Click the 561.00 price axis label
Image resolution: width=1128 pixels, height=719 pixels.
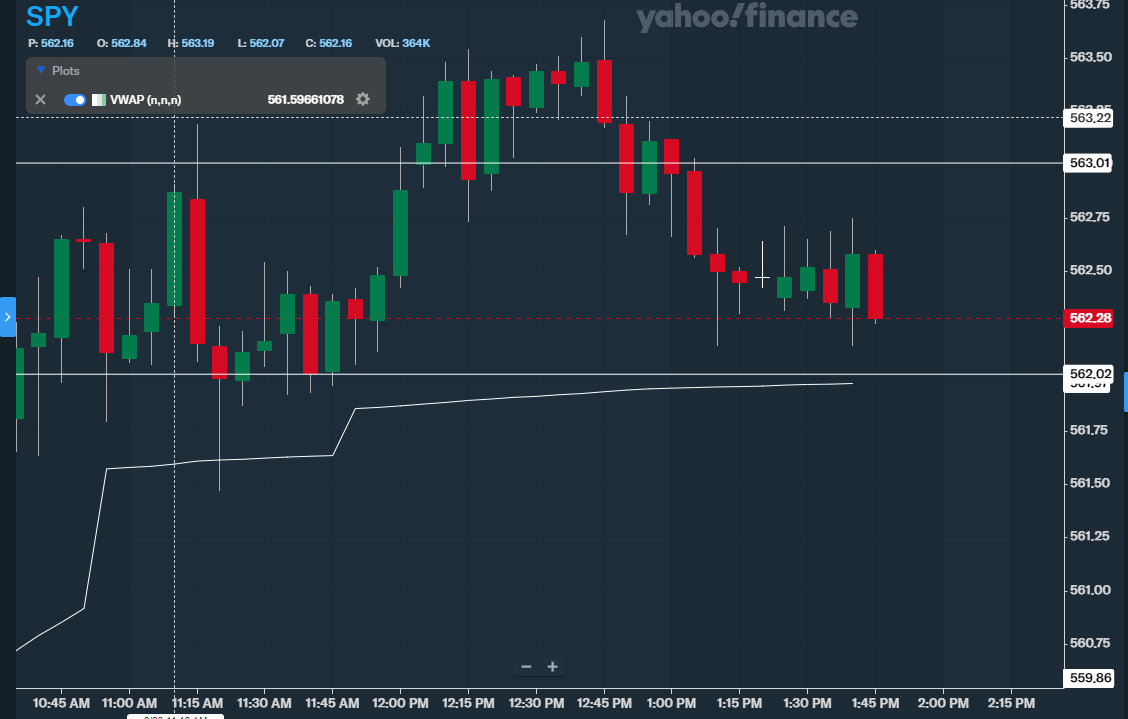tap(1090, 590)
